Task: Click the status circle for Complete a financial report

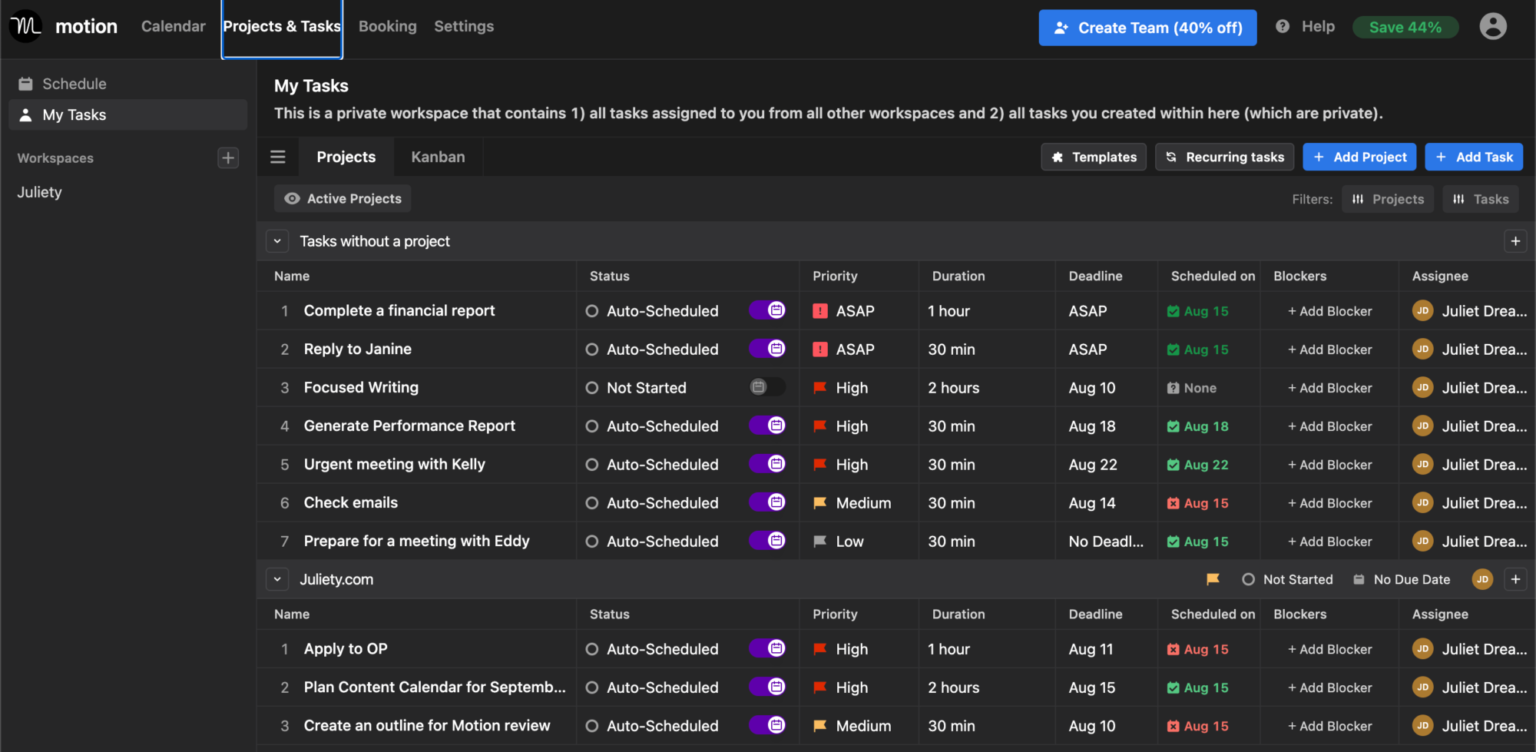Action: pos(592,311)
